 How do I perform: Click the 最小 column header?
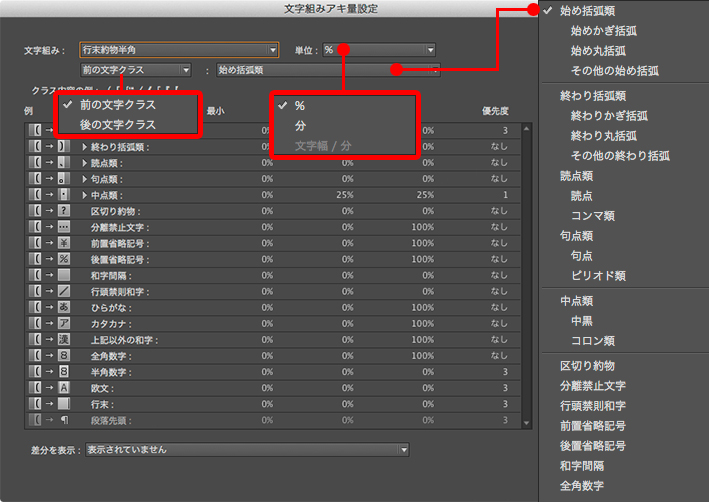[x=216, y=111]
